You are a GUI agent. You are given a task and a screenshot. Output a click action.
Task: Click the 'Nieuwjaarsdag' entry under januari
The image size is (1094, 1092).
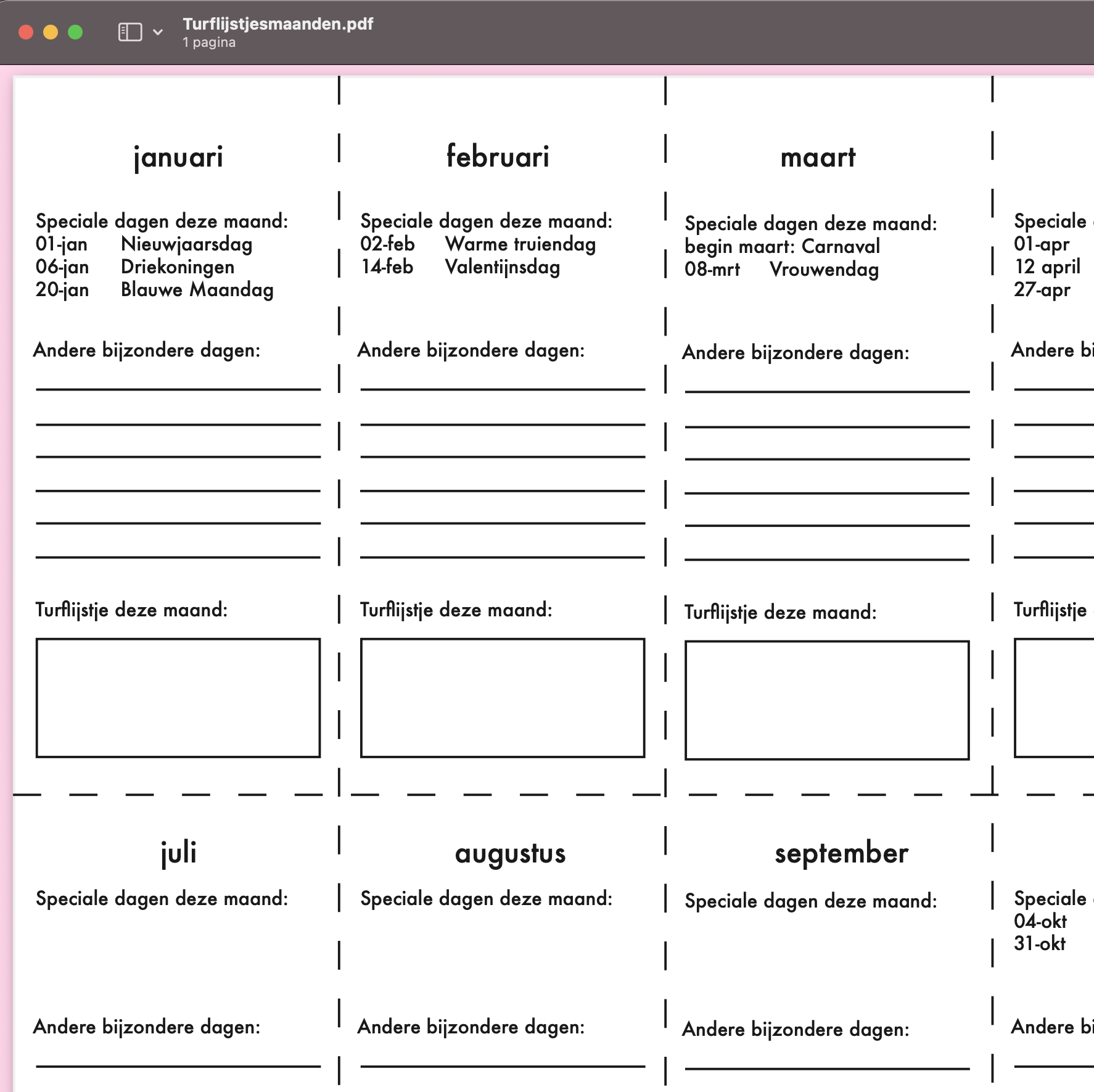186,244
